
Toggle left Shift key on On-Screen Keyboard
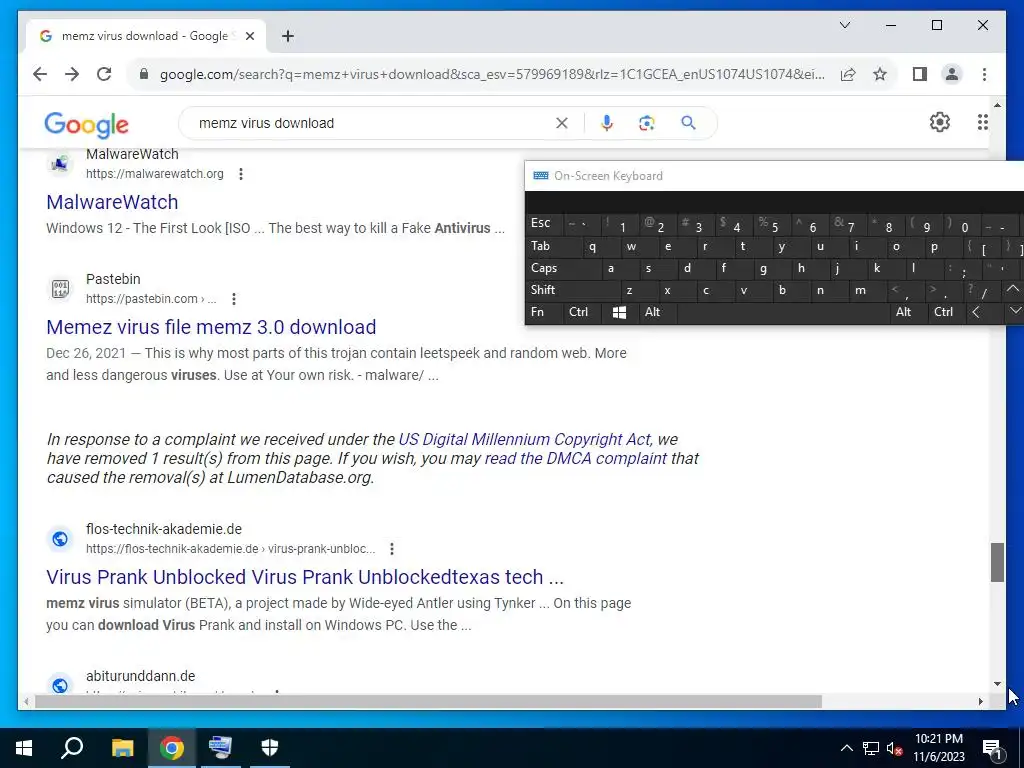click(573, 289)
